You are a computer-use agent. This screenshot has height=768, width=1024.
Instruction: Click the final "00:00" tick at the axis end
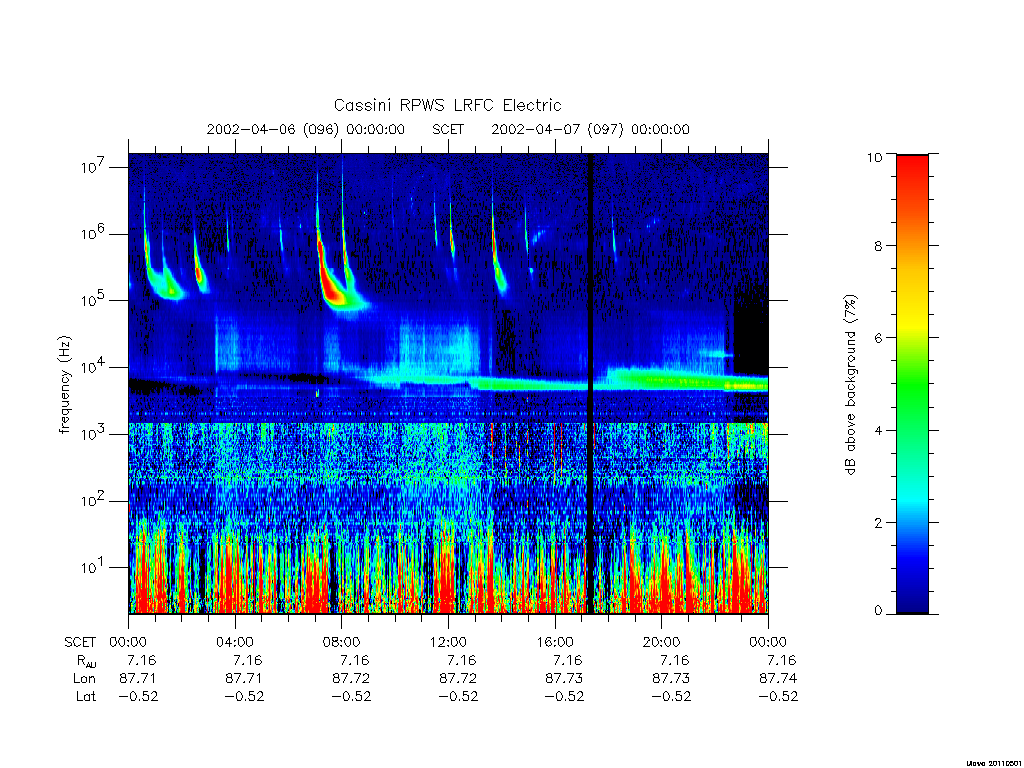[768, 643]
